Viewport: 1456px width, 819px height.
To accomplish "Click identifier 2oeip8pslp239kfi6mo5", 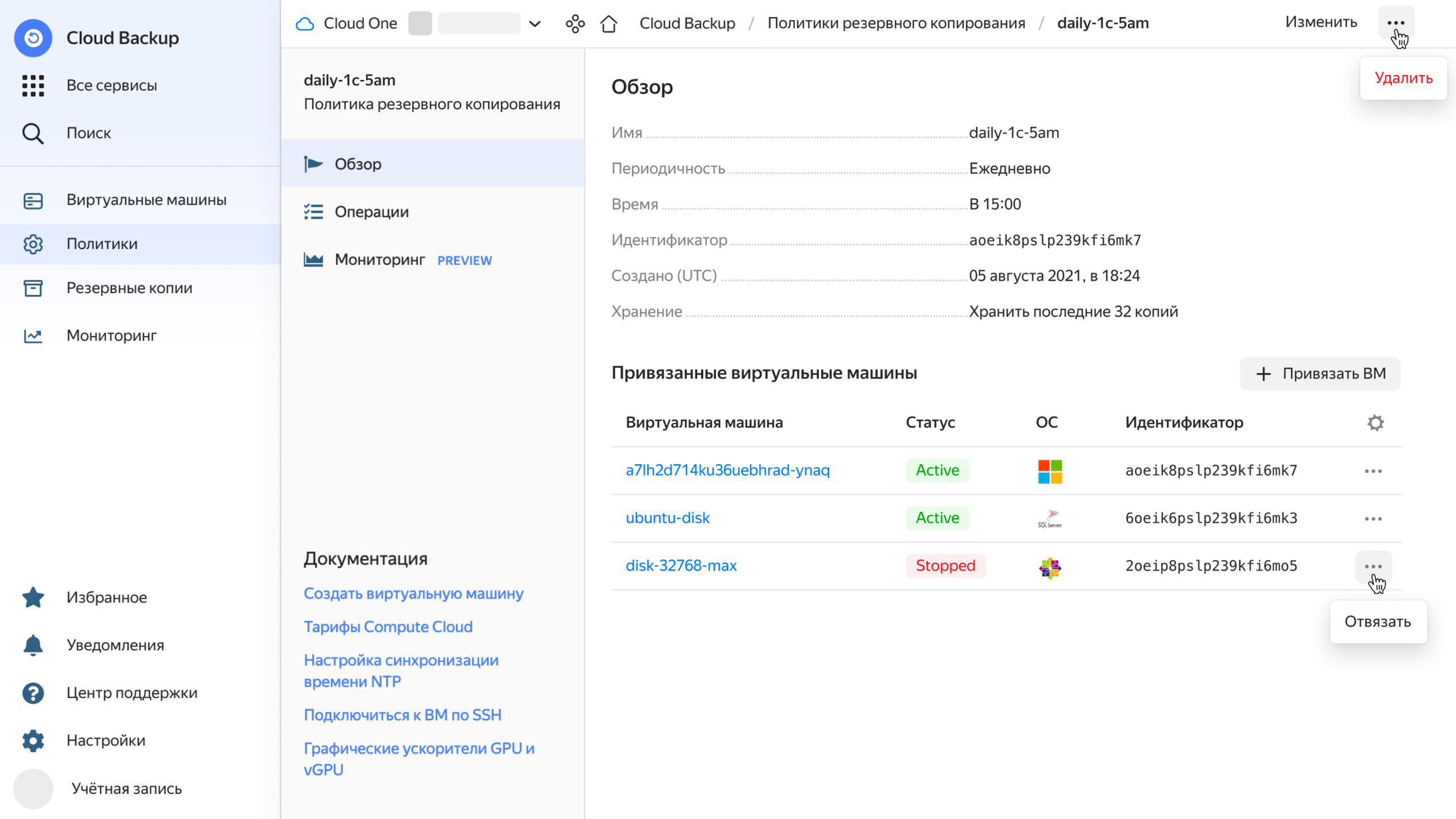I will (1211, 566).
